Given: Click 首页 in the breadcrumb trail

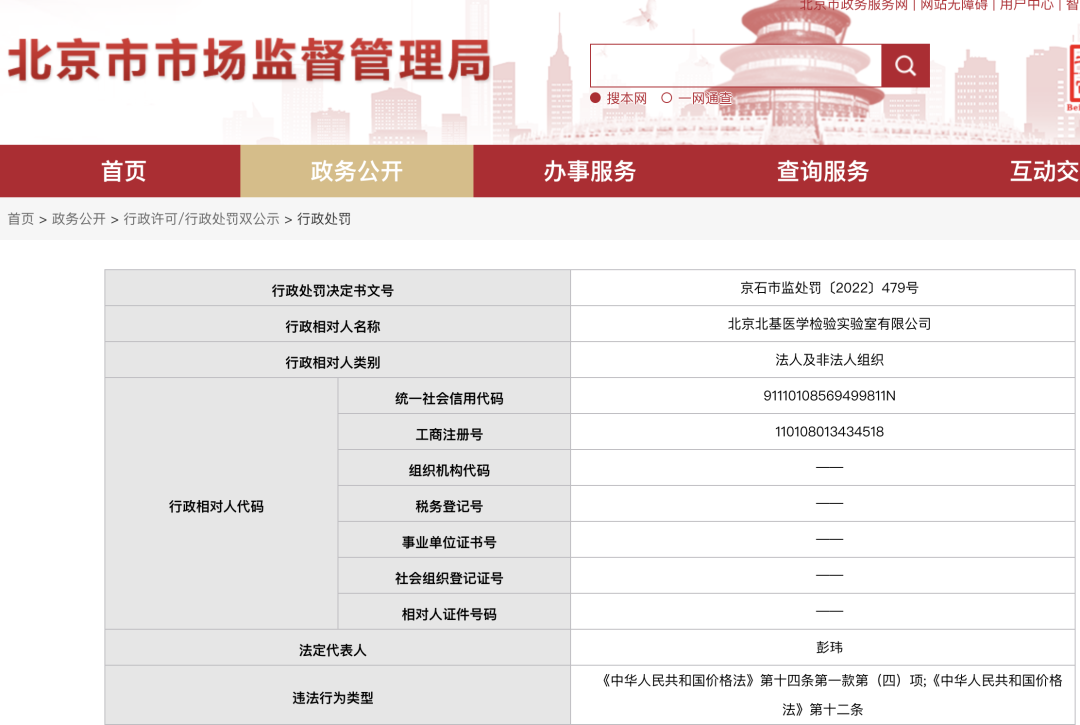Looking at the screenshot, I should coord(21,219).
